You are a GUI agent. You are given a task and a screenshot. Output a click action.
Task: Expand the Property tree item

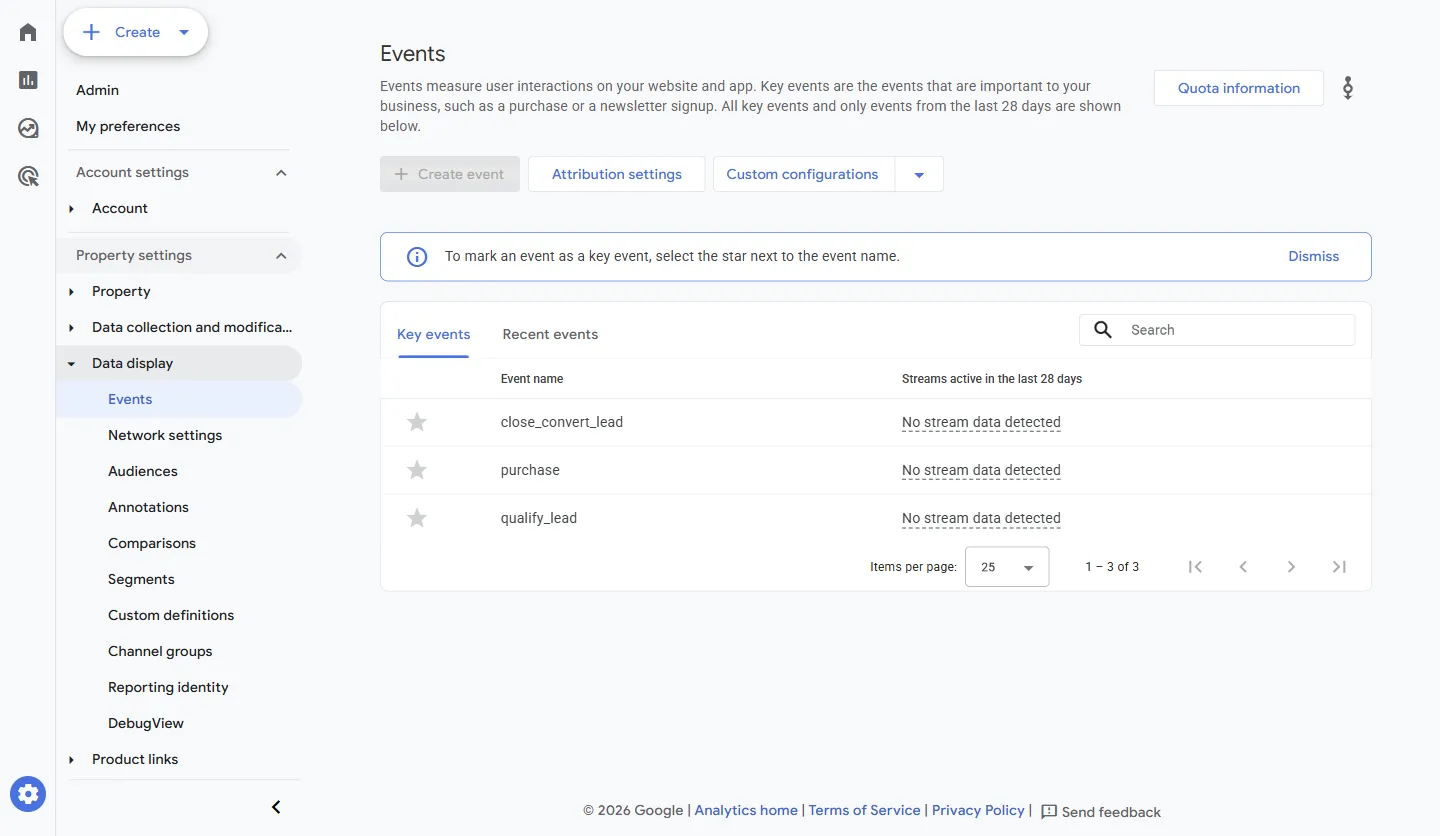72,291
